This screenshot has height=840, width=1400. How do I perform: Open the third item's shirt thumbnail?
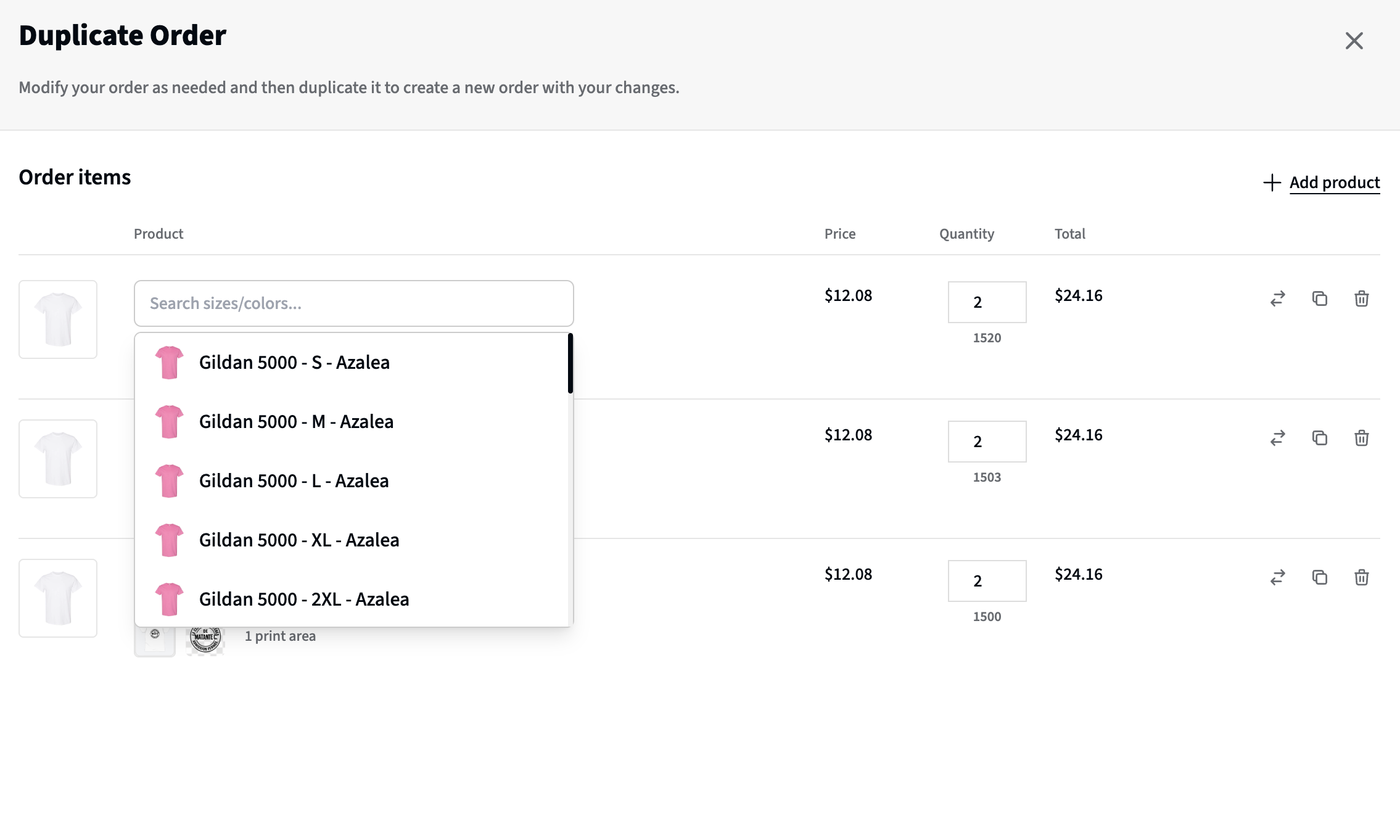click(58, 598)
